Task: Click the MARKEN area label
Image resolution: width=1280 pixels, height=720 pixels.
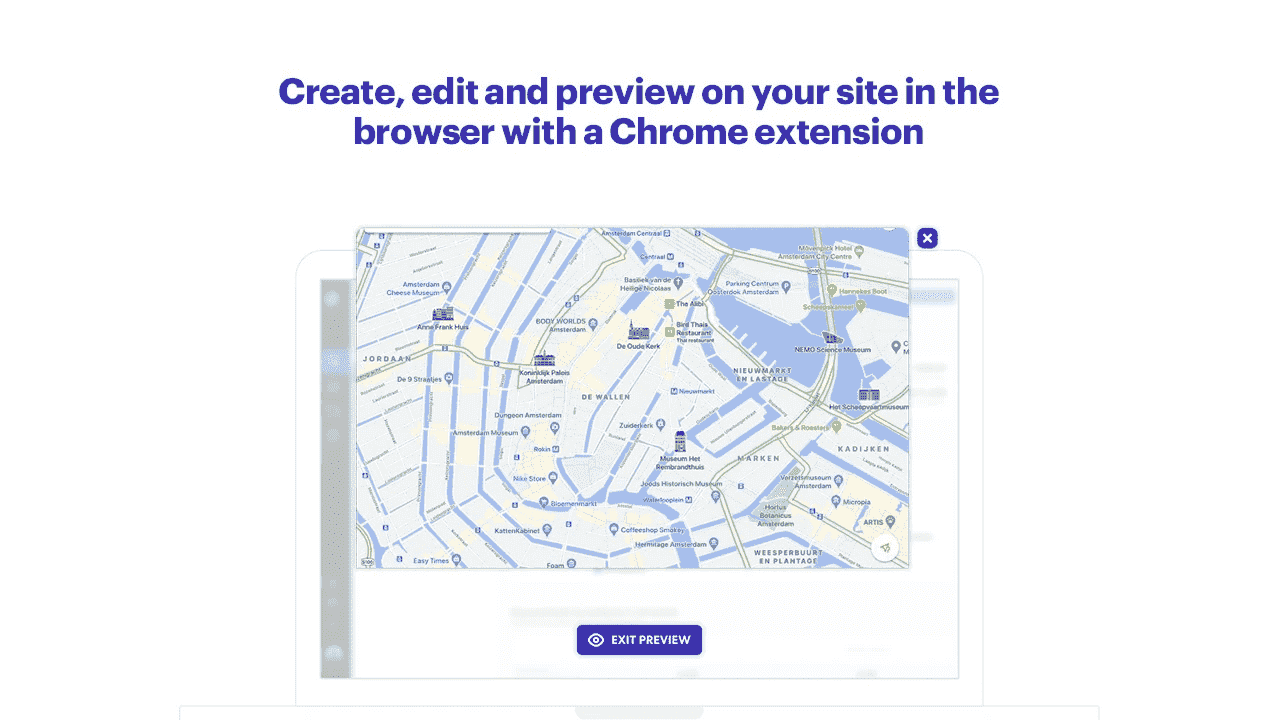Action: pos(757,458)
